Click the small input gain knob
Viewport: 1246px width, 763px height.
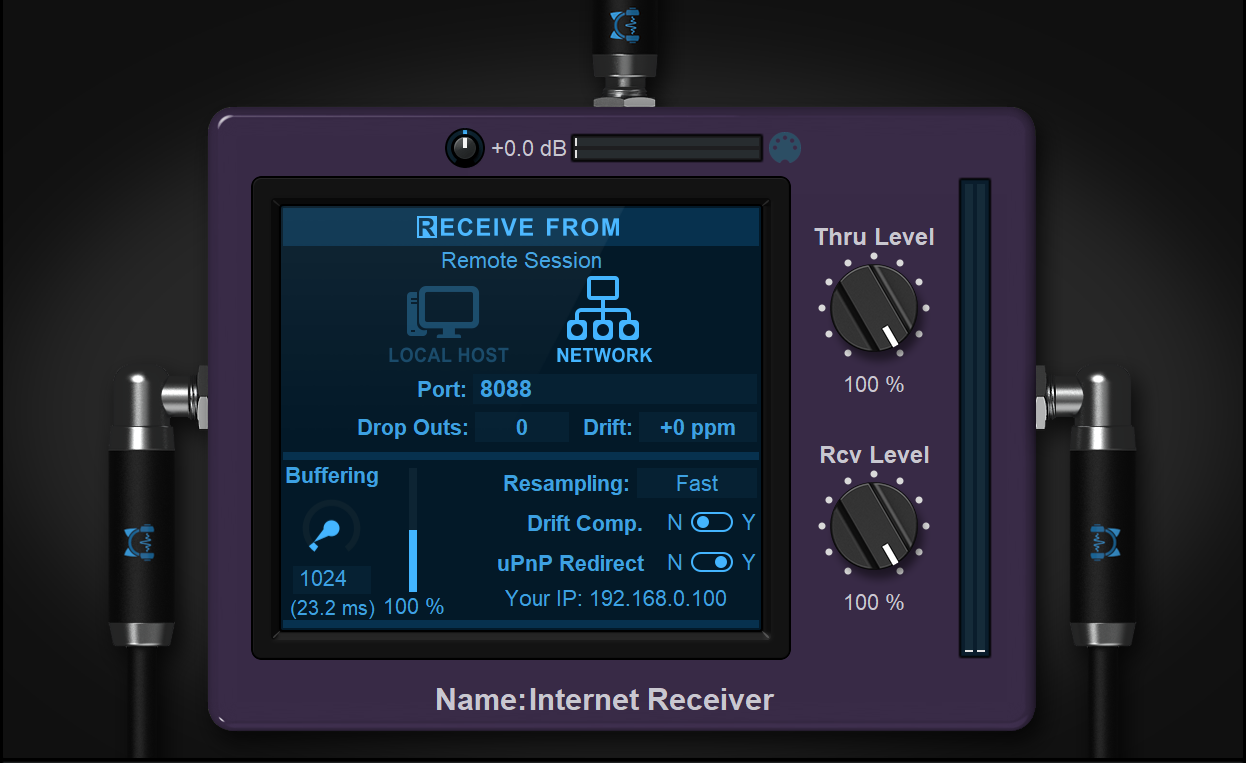pos(464,148)
